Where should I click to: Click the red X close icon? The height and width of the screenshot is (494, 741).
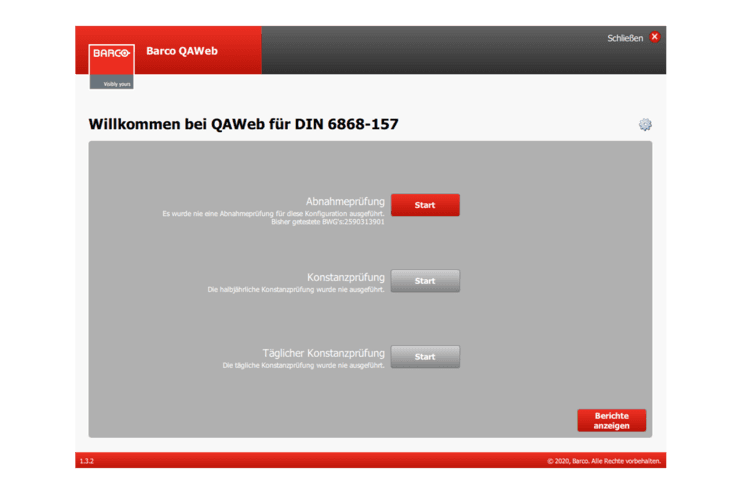pyautogui.click(x=655, y=37)
